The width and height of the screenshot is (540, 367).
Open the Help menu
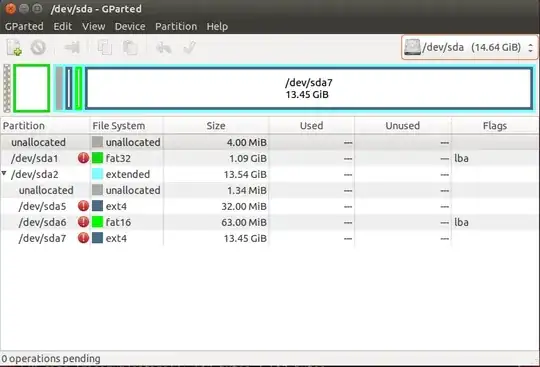click(x=217, y=27)
